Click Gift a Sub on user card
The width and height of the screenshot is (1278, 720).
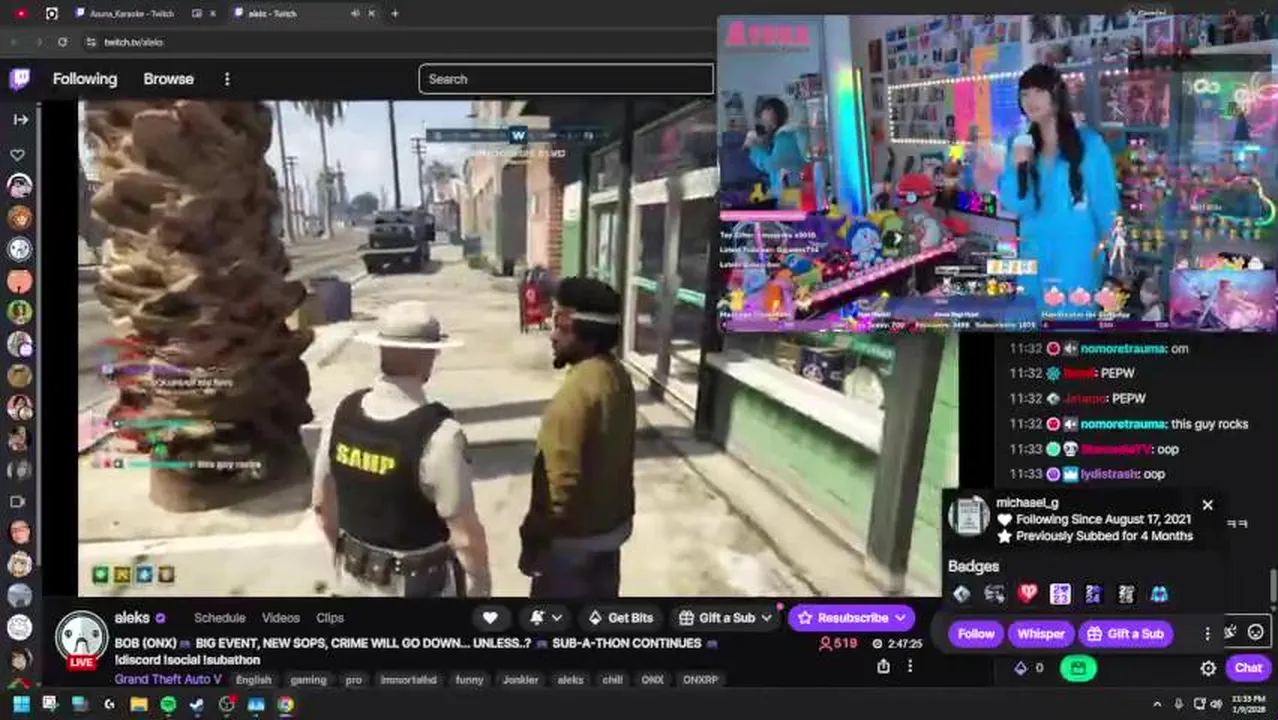1125,634
